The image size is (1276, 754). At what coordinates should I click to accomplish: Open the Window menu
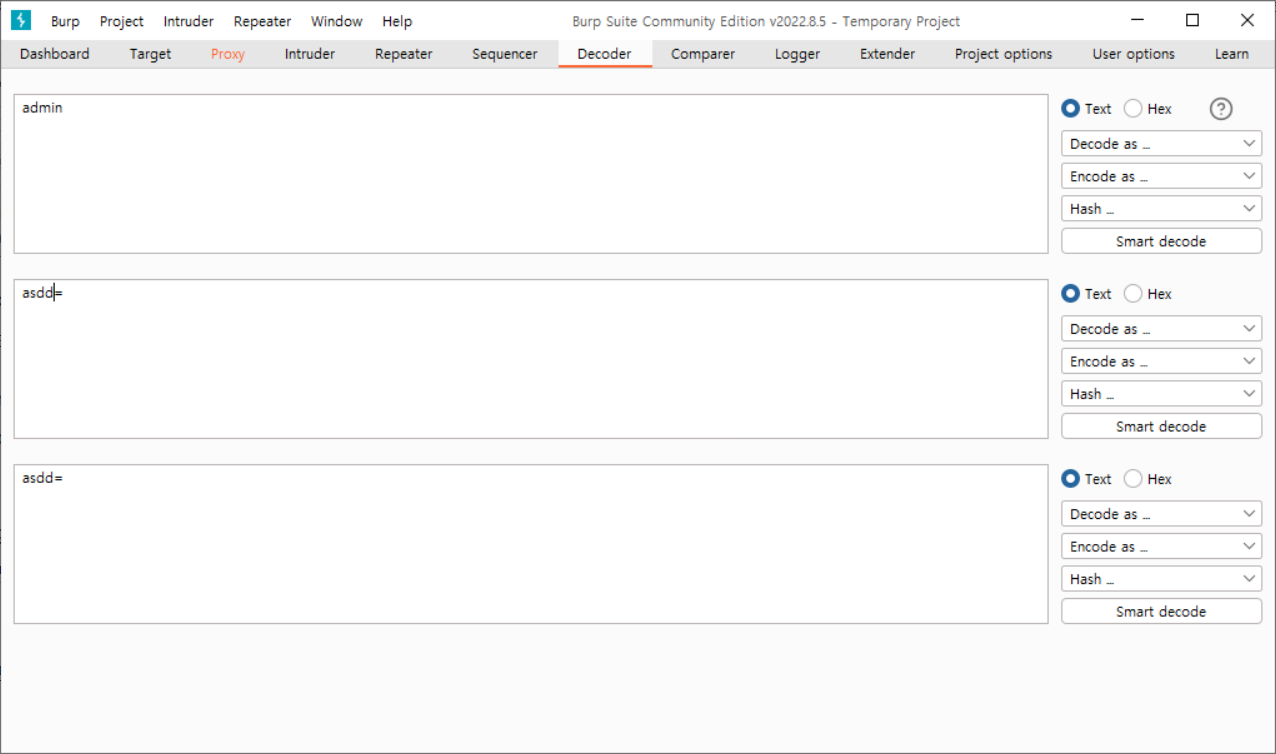click(x=336, y=21)
